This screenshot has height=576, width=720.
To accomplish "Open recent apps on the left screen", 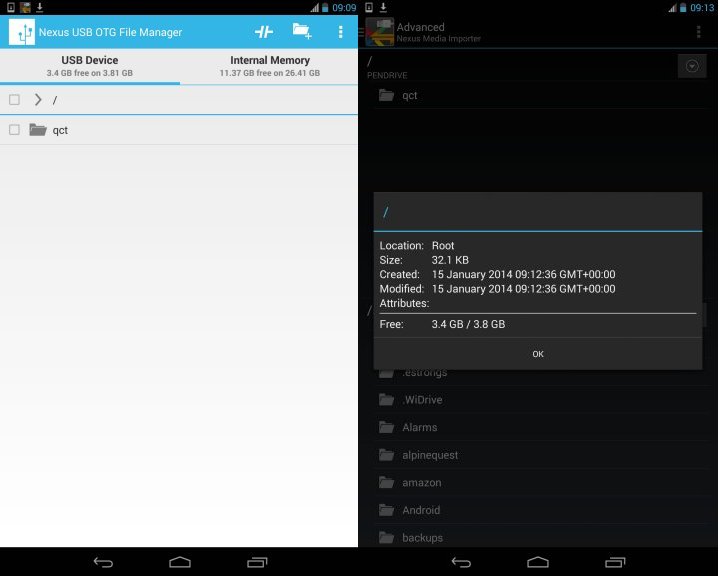I will tap(257, 562).
